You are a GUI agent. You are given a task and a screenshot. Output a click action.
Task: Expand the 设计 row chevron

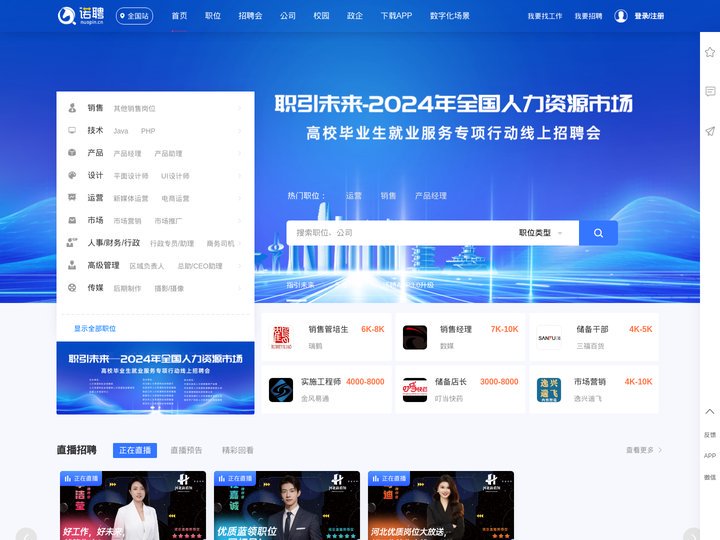(240, 175)
